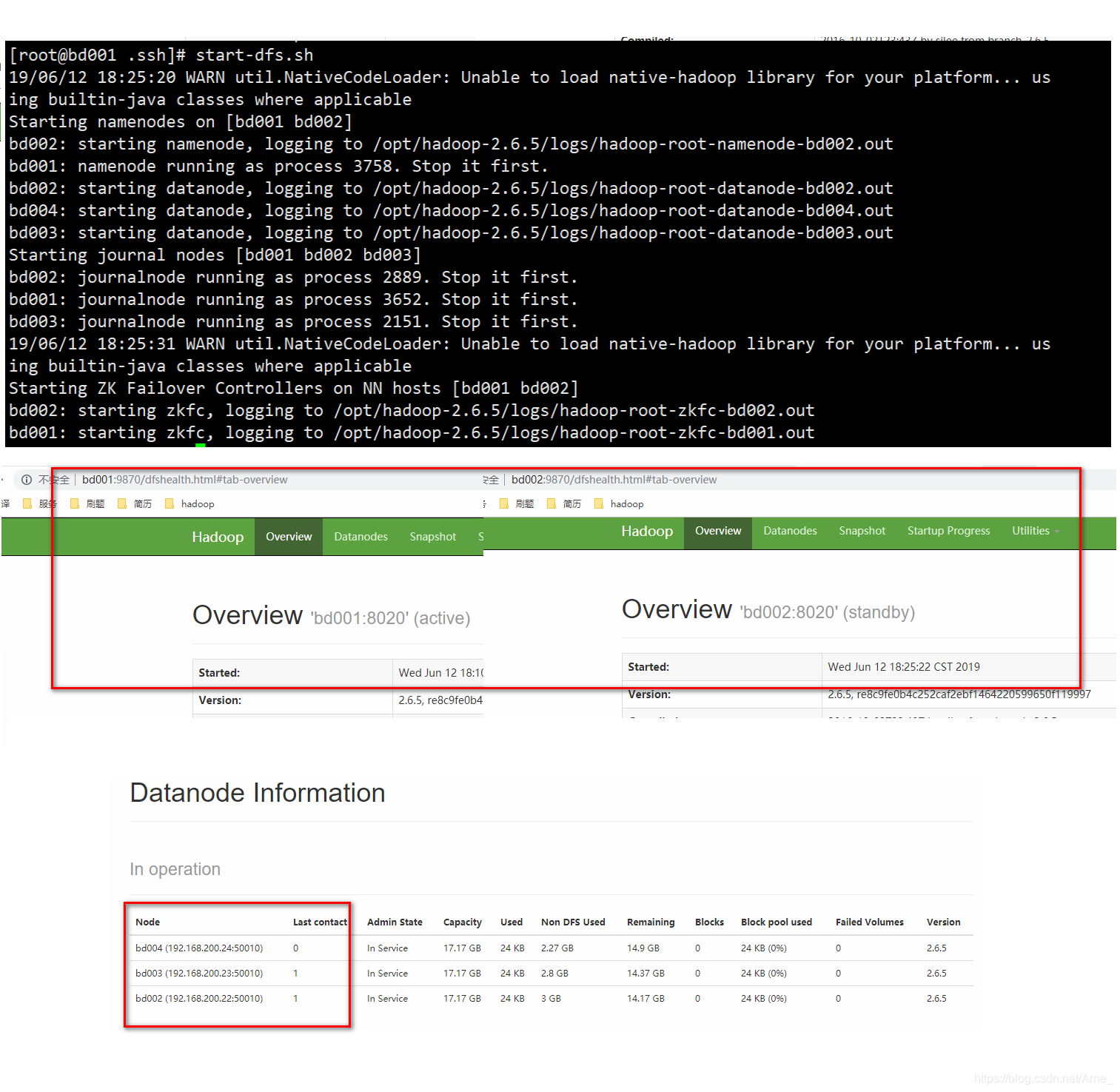Click the In operation subheading
The image size is (1120, 1092).
coord(175,869)
